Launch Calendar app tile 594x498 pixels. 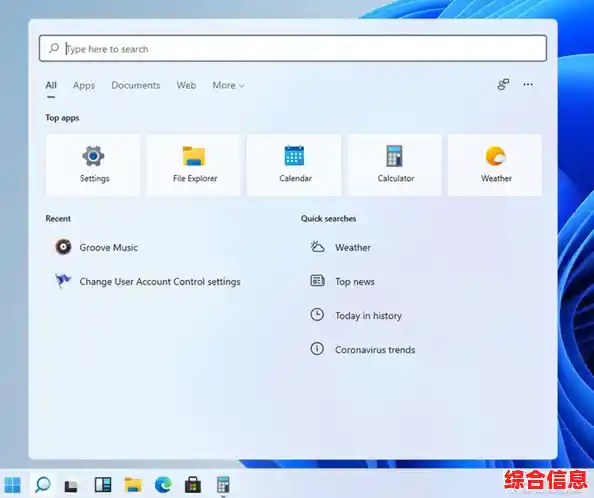click(294, 165)
